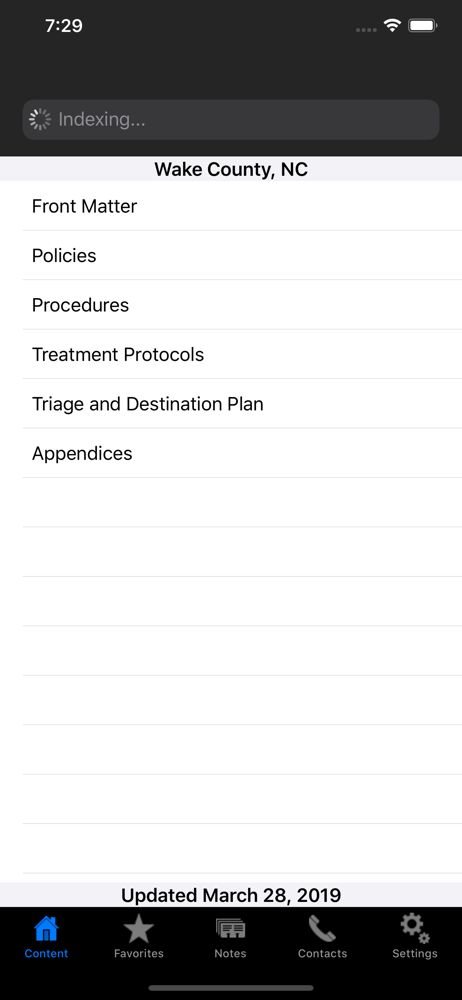Open Favorites star icon
Image resolution: width=462 pixels, height=1000 pixels.
tap(138, 929)
